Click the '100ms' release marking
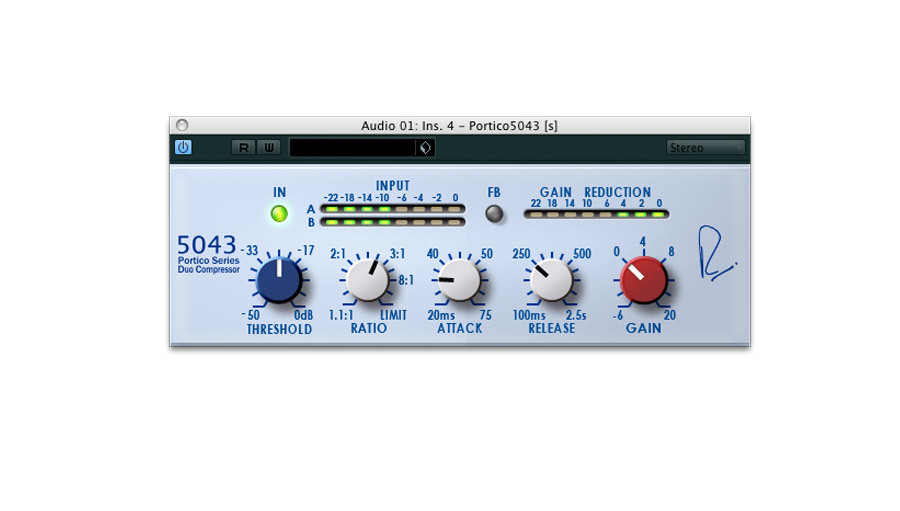900x511 pixels. 529,315
